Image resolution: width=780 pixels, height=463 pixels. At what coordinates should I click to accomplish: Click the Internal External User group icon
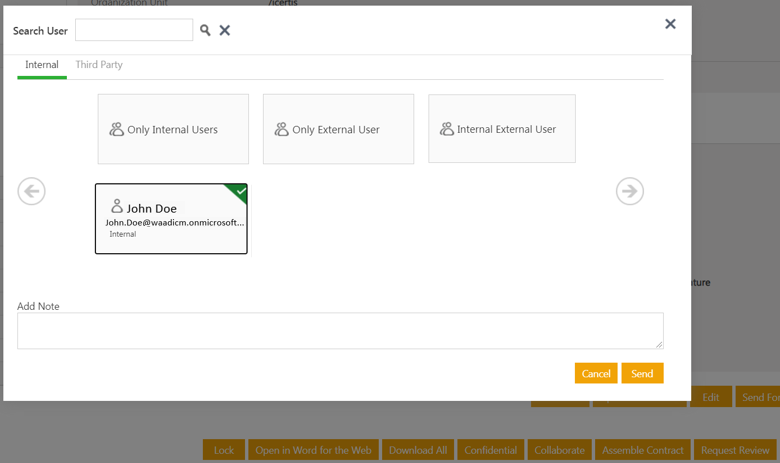pyautogui.click(x=447, y=129)
